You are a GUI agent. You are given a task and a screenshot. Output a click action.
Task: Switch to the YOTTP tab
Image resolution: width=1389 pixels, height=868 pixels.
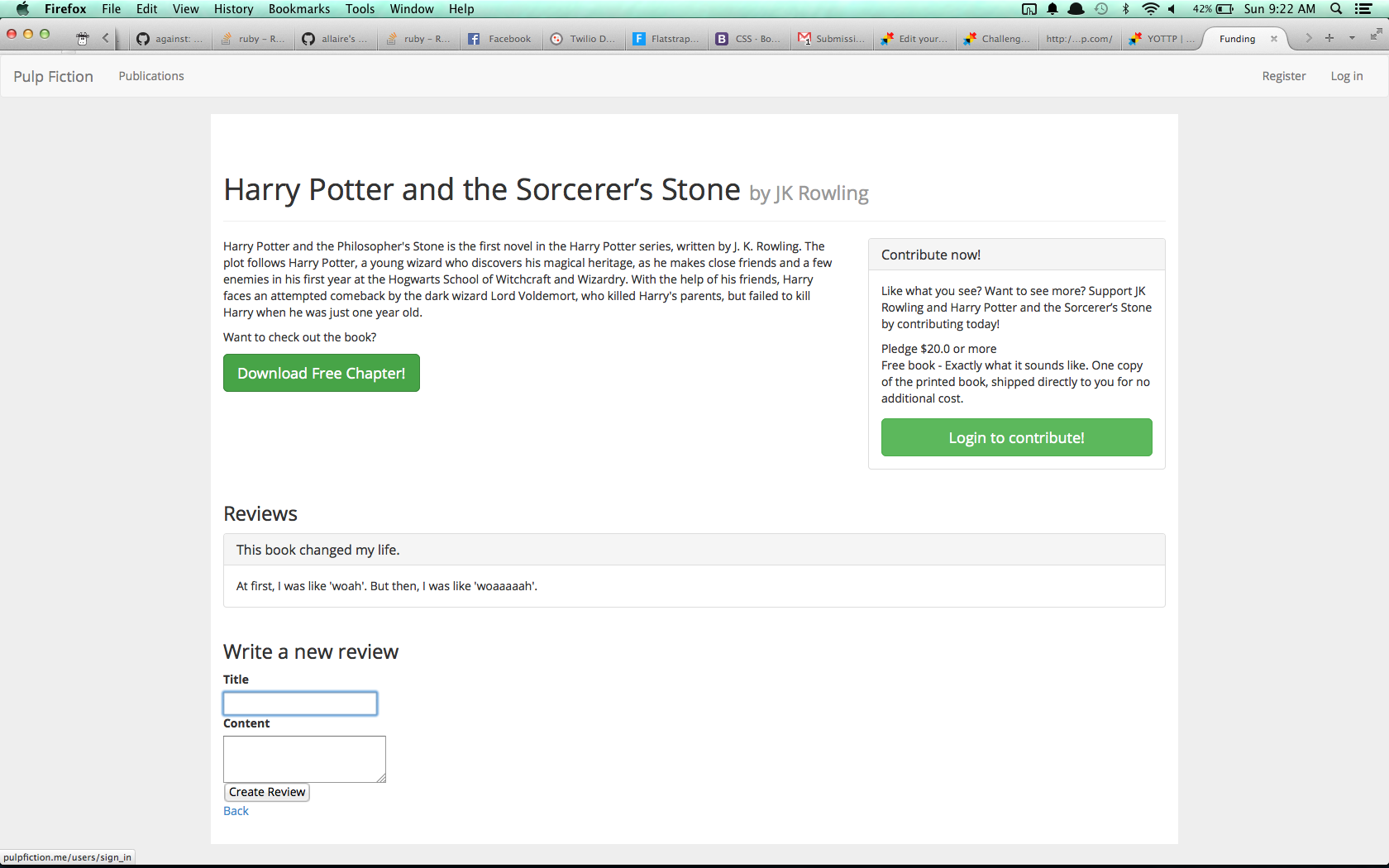1162,39
